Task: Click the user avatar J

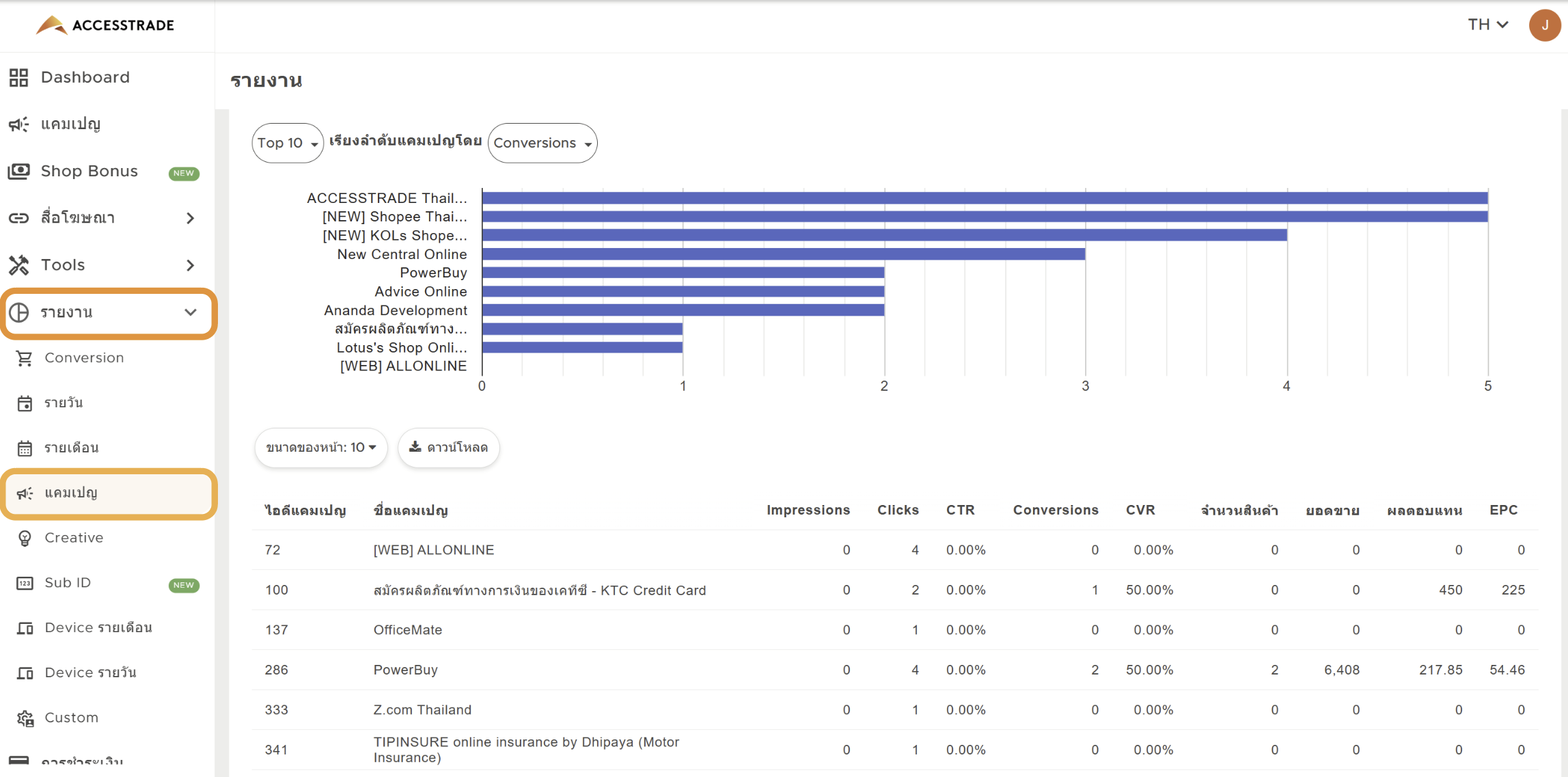Action: click(1544, 25)
